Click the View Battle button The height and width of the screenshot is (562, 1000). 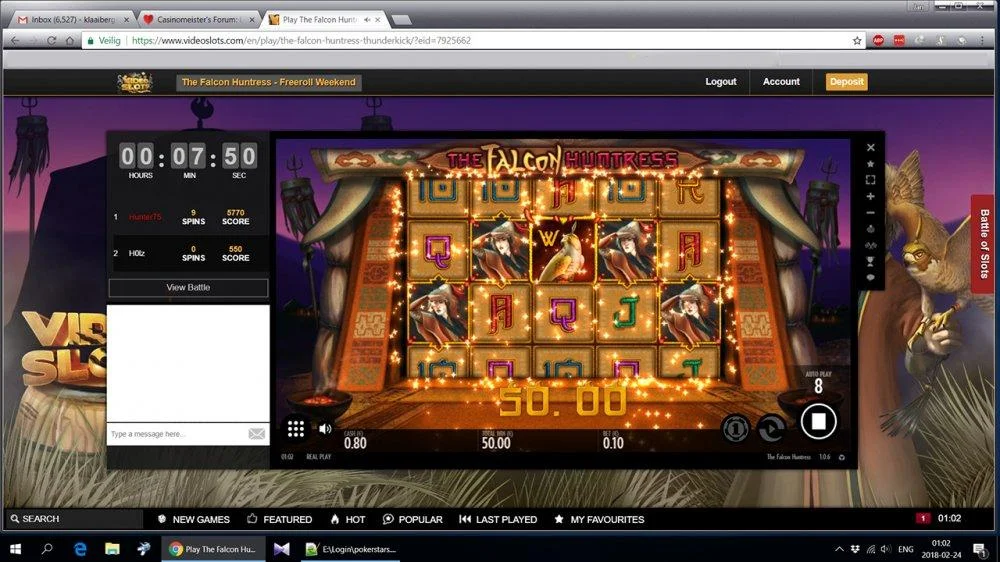click(188, 288)
